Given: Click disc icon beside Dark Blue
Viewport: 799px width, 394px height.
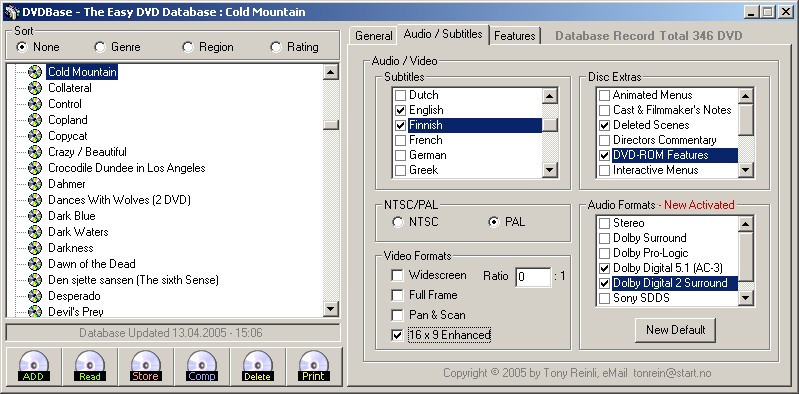Looking at the screenshot, I should [35, 216].
